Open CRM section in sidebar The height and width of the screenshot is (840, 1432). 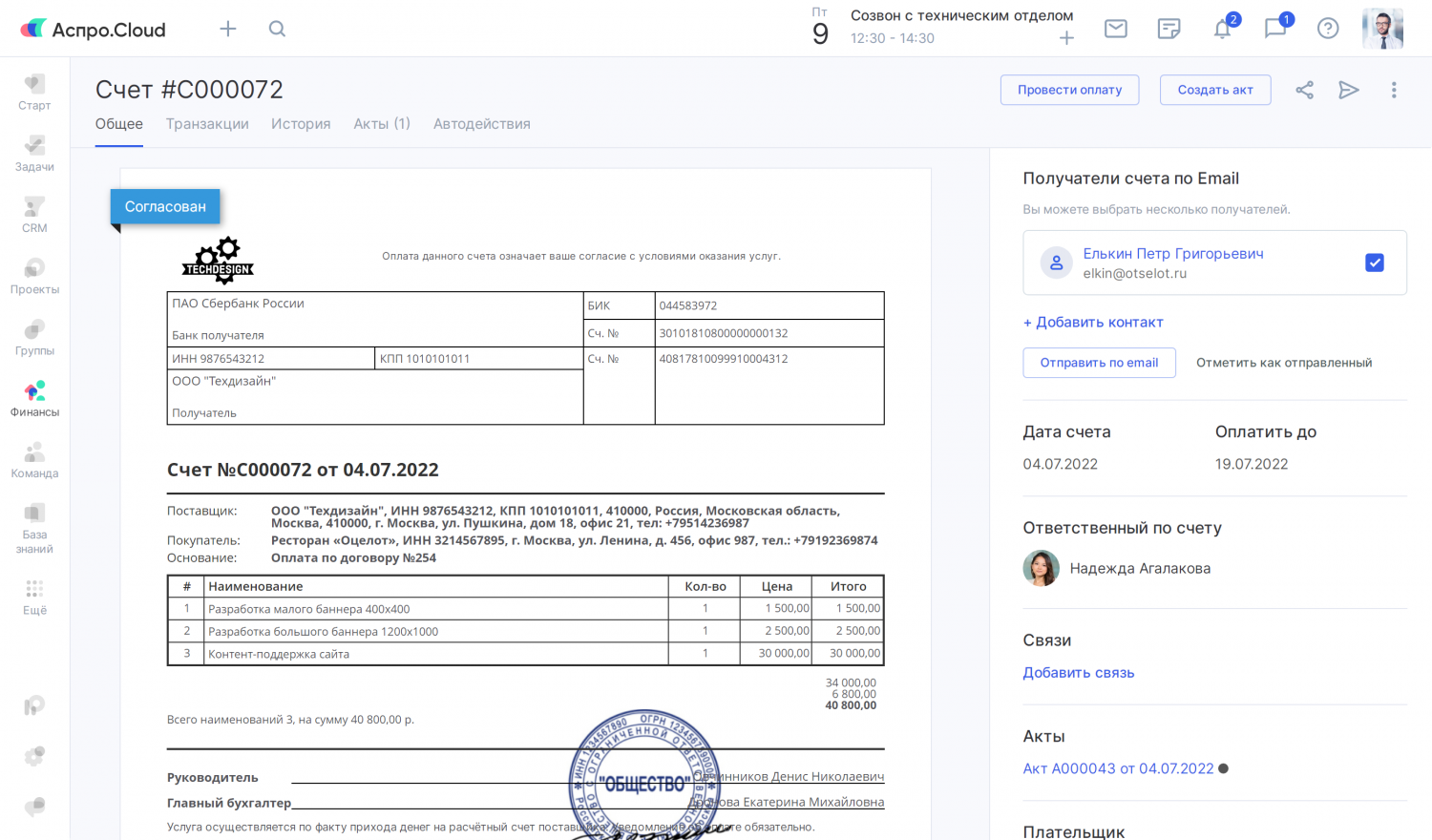point(34,215)
